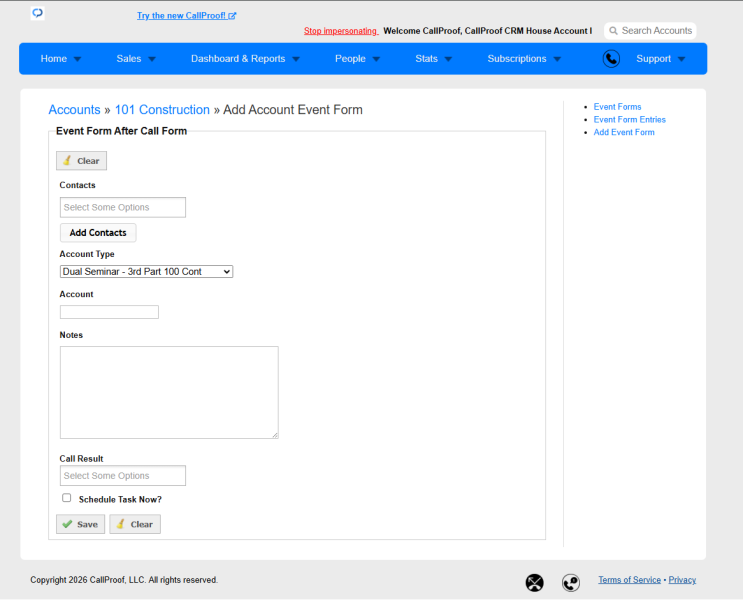The width and height of the screenshot is (743, 600).
Task: Open the Dashboard & Reports menu
Action: (x=238, y=59)
